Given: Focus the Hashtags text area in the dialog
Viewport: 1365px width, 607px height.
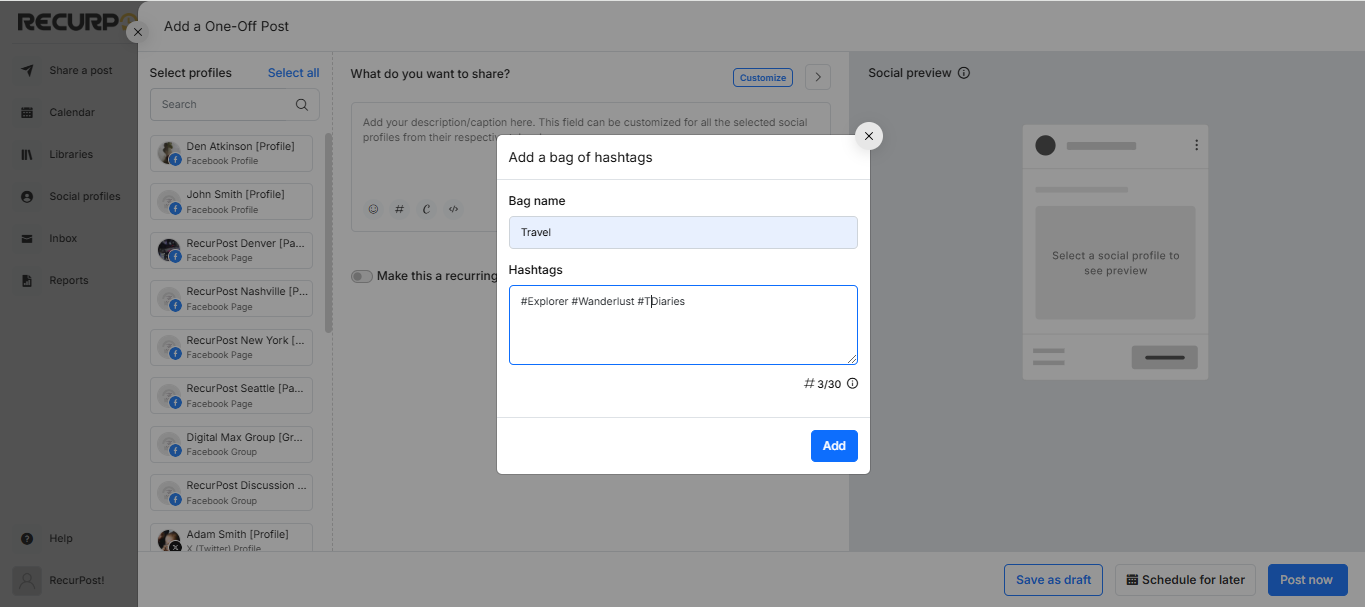Looking at the screenshot, I should [x=683, y=325].
